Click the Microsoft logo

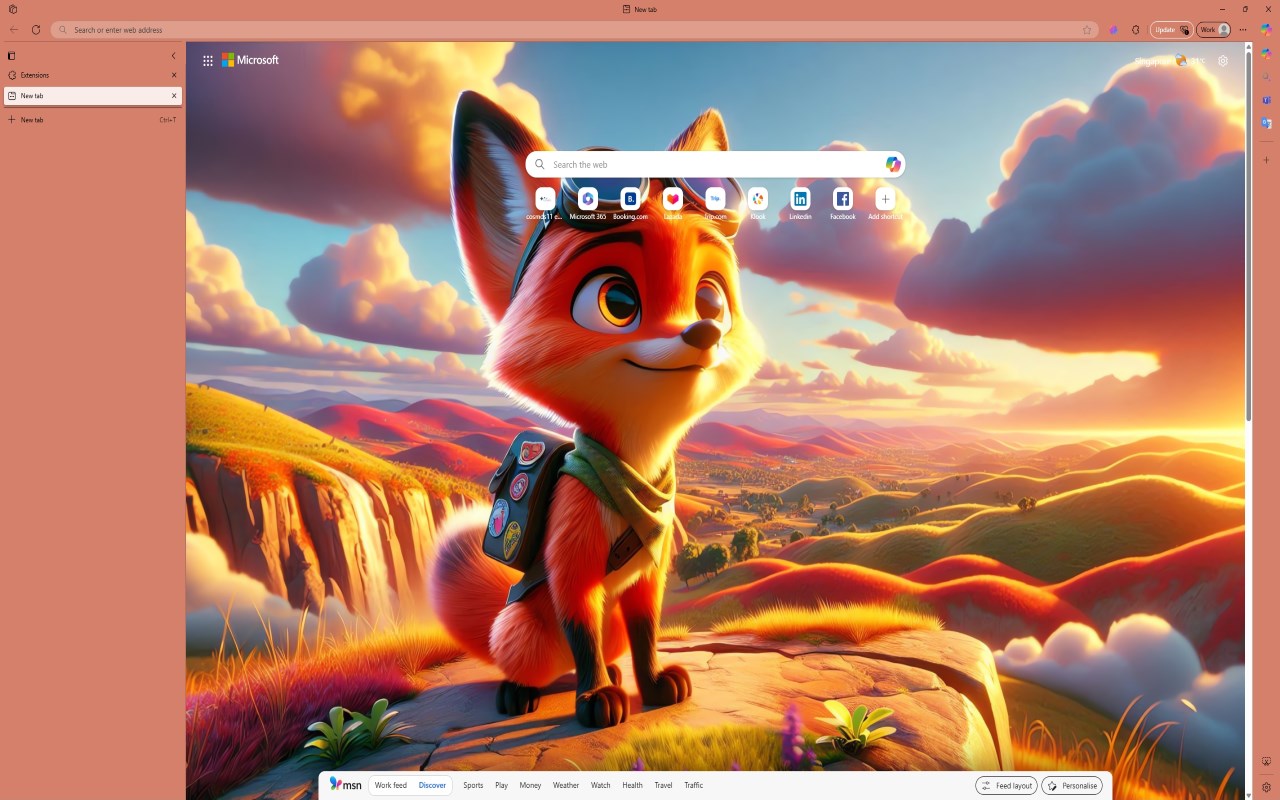click(x=250, y=60)
